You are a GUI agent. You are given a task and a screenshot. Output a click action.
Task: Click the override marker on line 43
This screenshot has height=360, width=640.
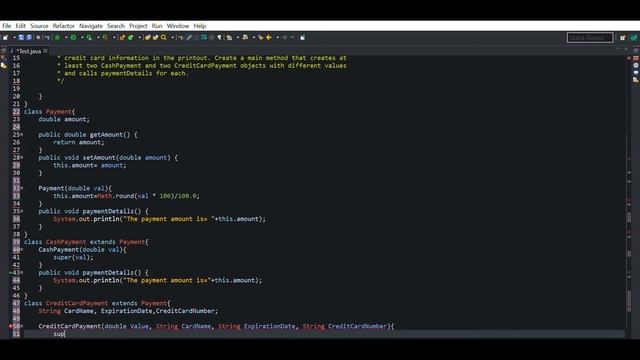(11, 272)
